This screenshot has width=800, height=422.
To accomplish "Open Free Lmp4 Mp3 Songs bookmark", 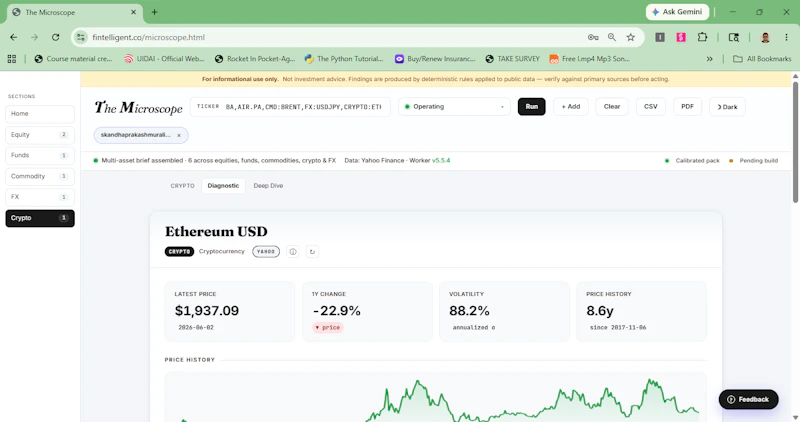I will point(589,59).
